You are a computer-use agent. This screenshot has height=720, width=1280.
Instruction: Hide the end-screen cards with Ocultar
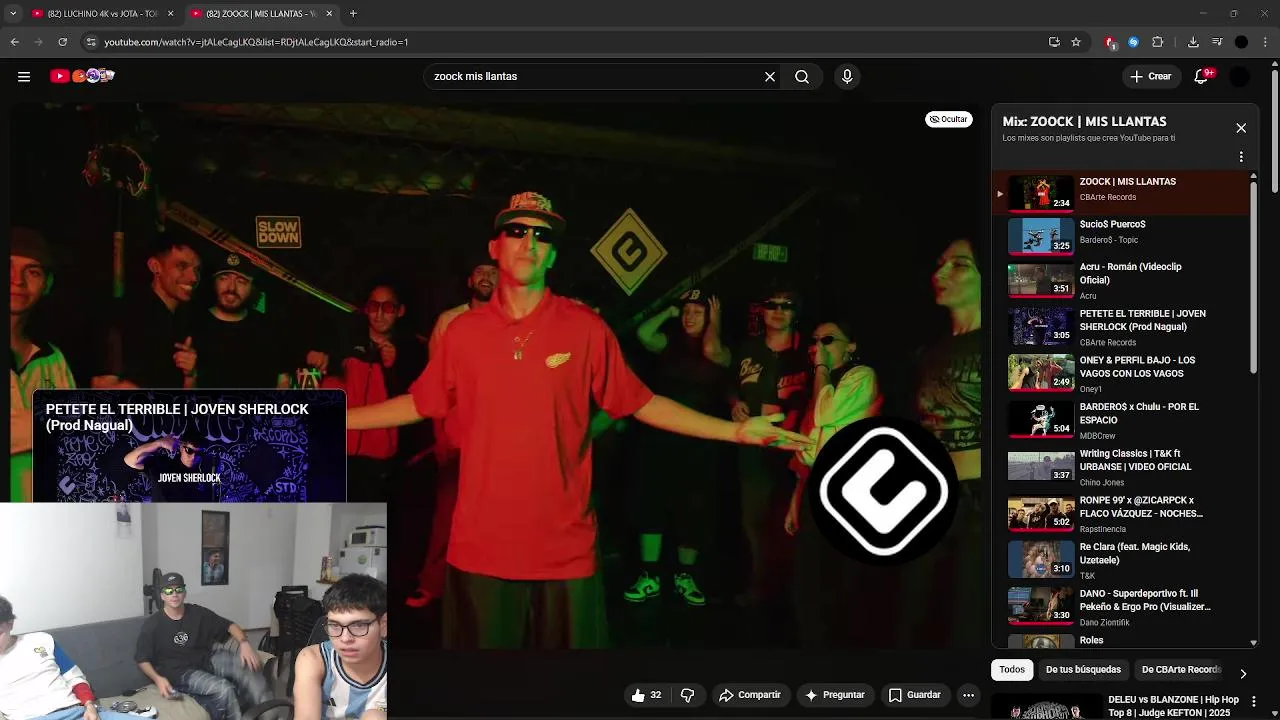(x=948, y=119)
